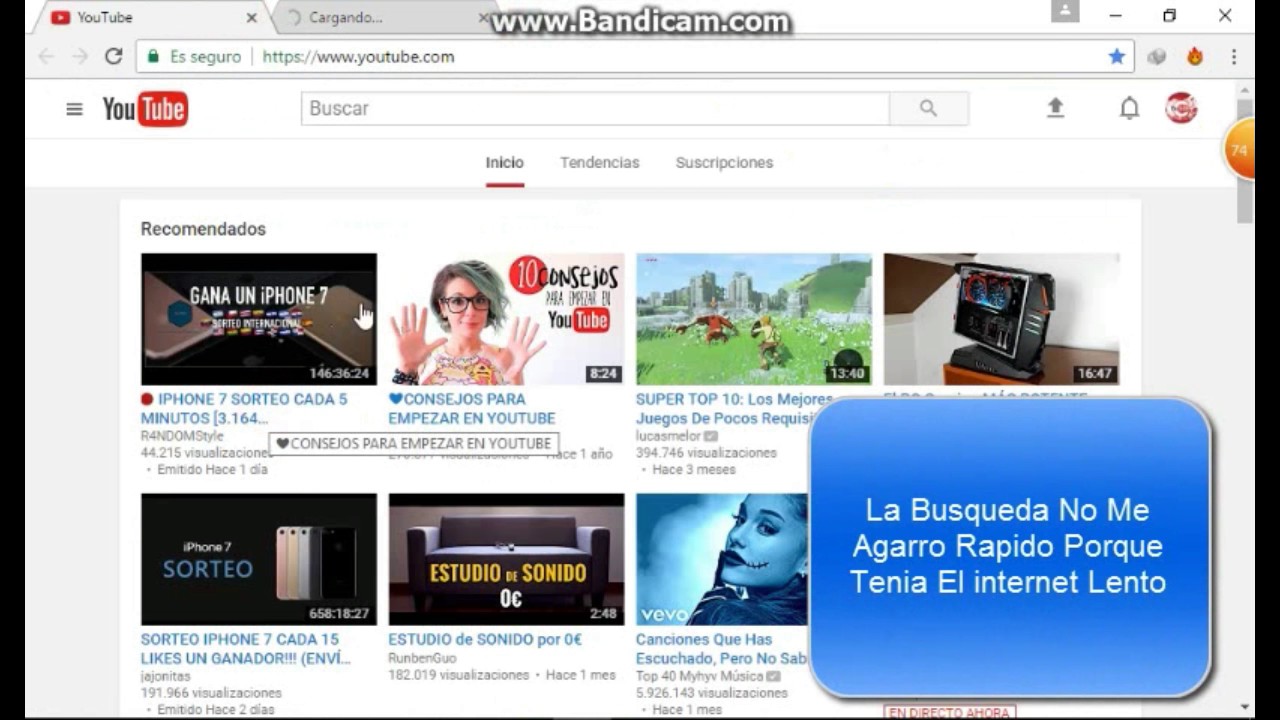Open the Zelda gameplay thumbnail 13:40
This screenshot has width=1280, height=720.
click(754, 319)
